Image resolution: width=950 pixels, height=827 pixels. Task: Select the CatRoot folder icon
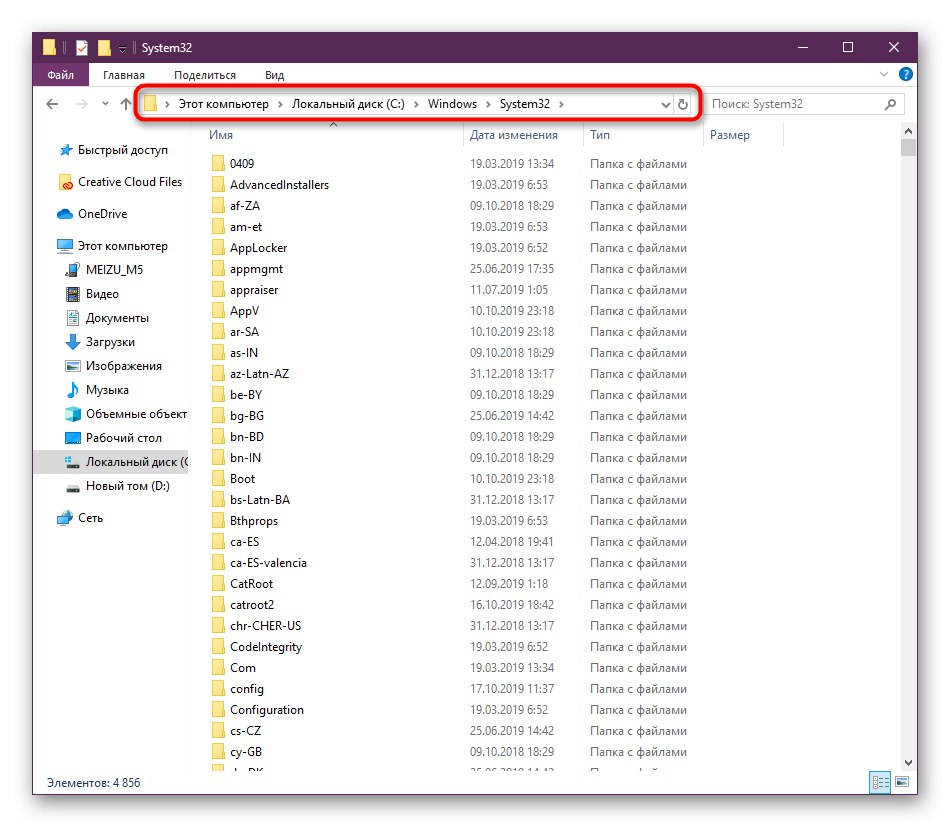(x=218, y=584)
